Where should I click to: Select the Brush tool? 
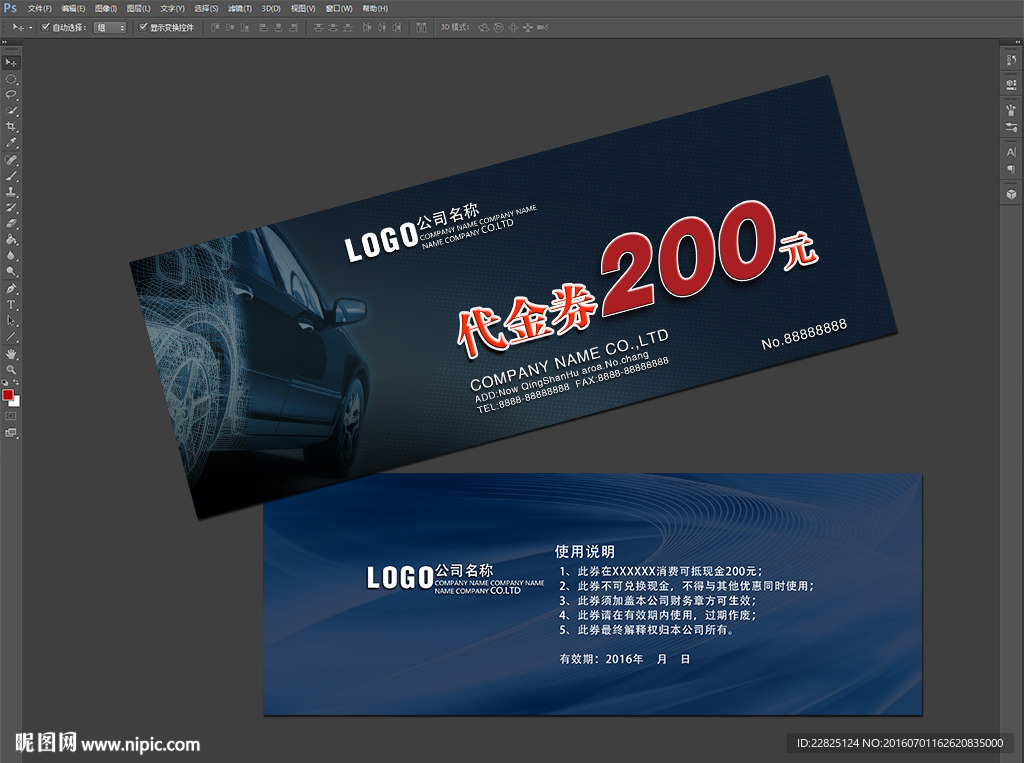11,176
